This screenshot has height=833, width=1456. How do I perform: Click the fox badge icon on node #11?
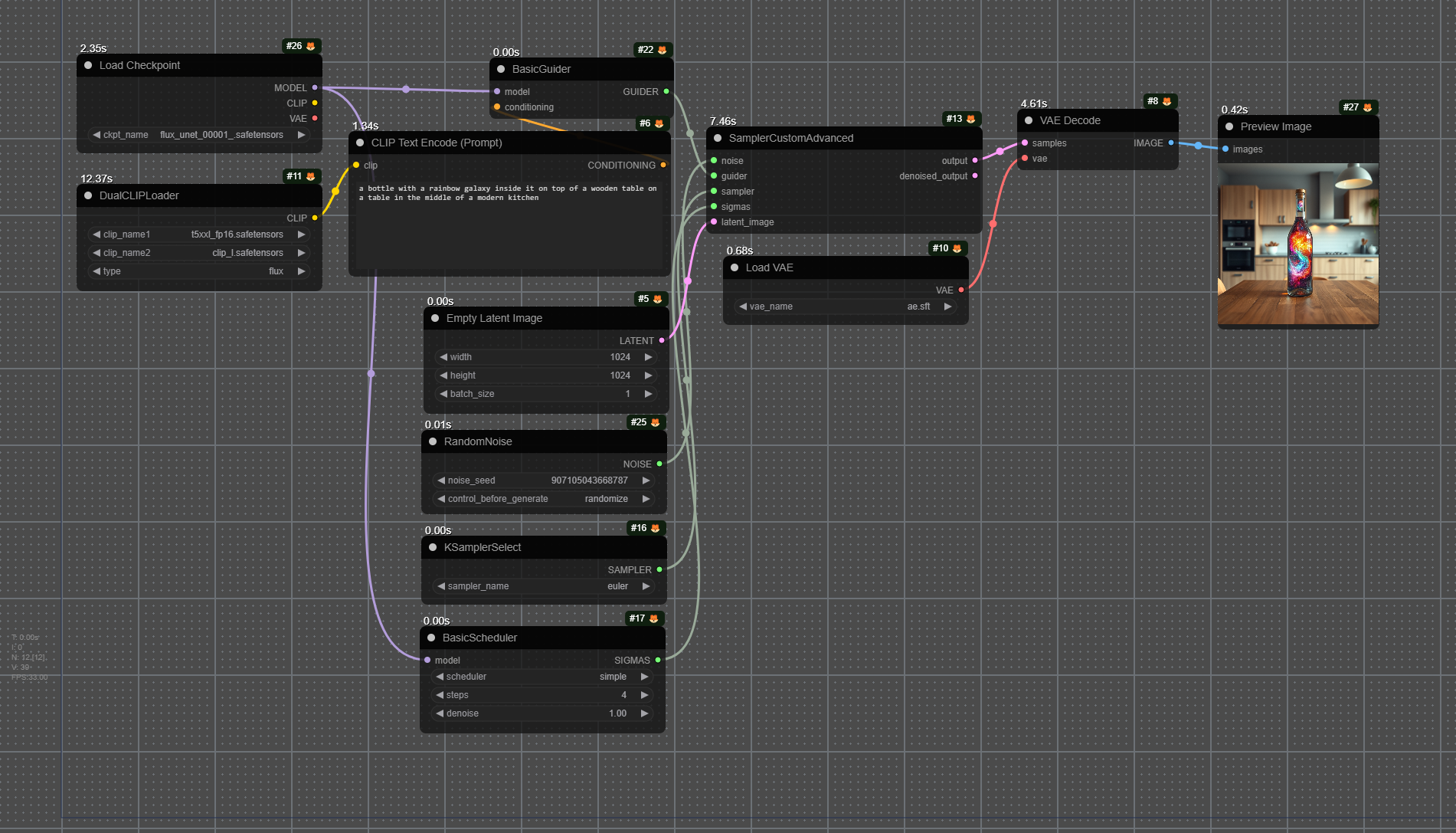point(311,177)
